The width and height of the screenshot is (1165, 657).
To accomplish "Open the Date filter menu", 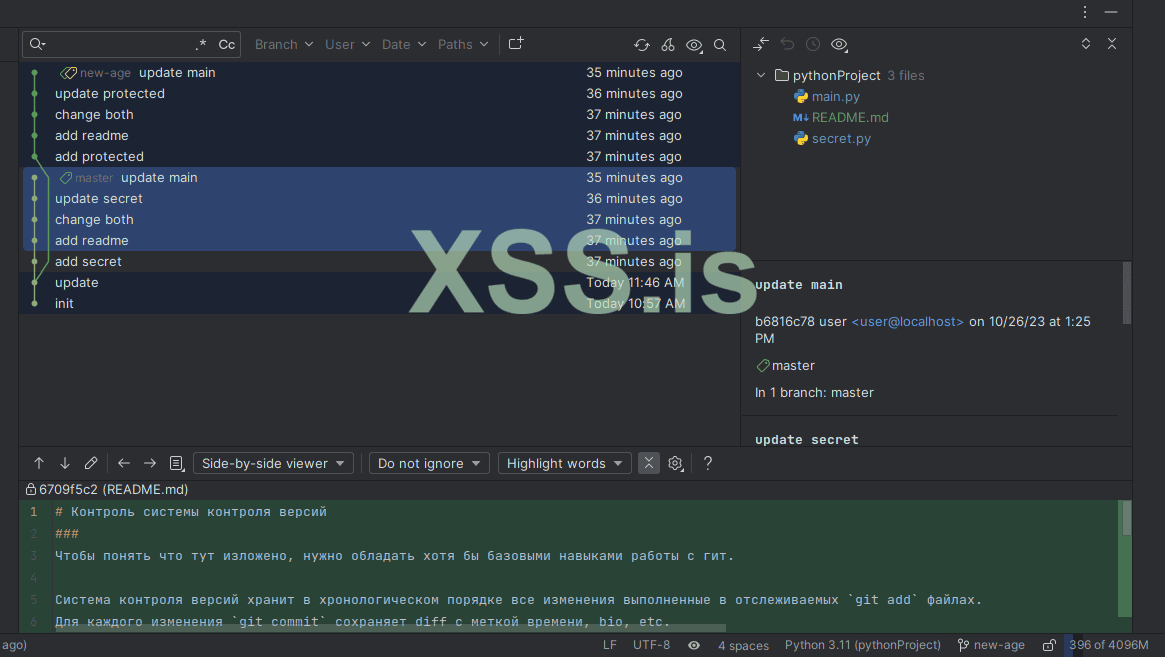I will (402, 44).
